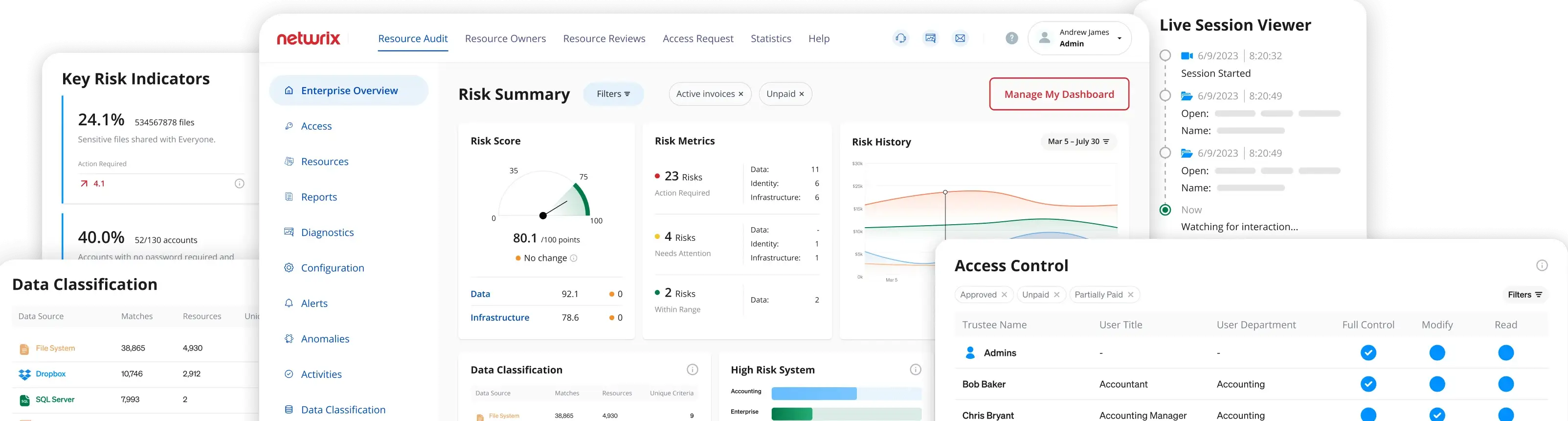Screen dimensions: 1568x421
Task: Click info icon beside 4.1 in Key Risk Indicators
Action: (240, 184)
